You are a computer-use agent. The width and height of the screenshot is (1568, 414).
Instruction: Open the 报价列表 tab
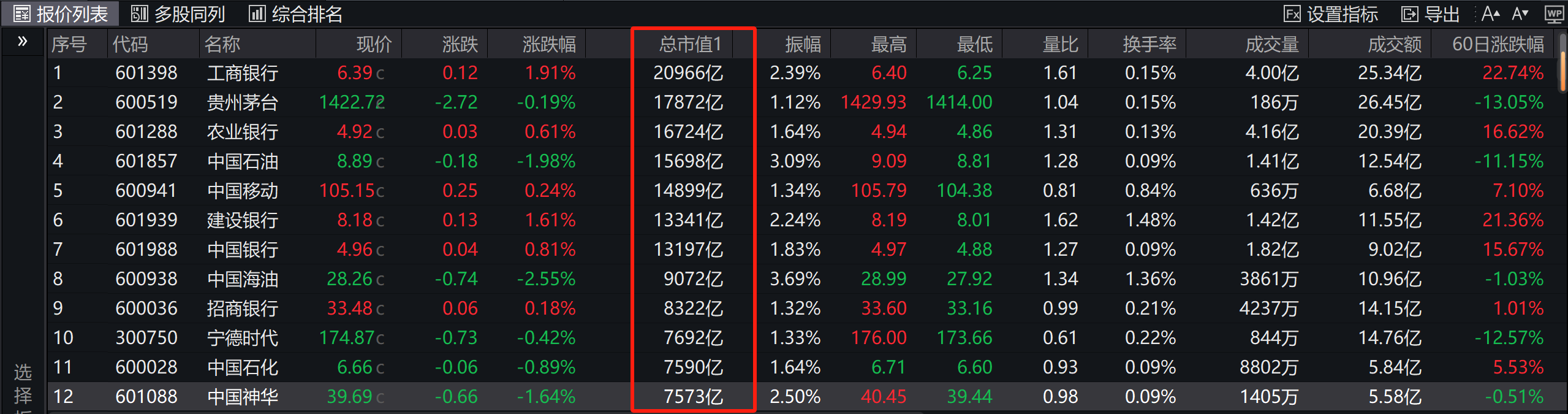(61, 13)
